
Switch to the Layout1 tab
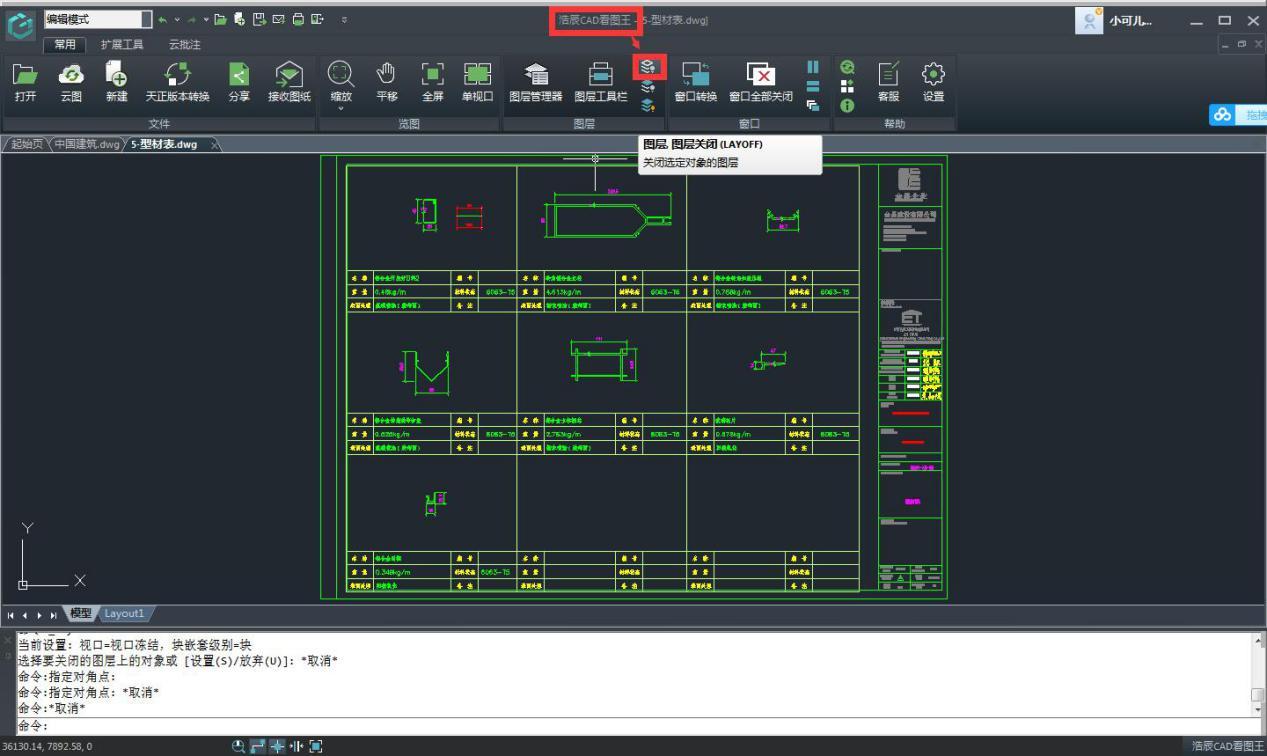pos(125,613)
